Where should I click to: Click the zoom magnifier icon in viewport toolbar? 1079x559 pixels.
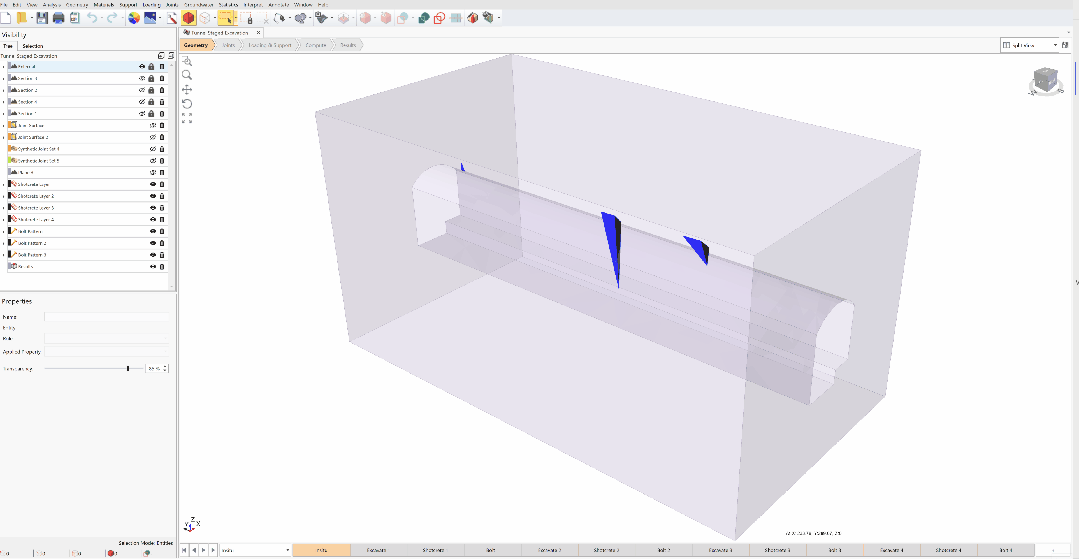point(187,75)
